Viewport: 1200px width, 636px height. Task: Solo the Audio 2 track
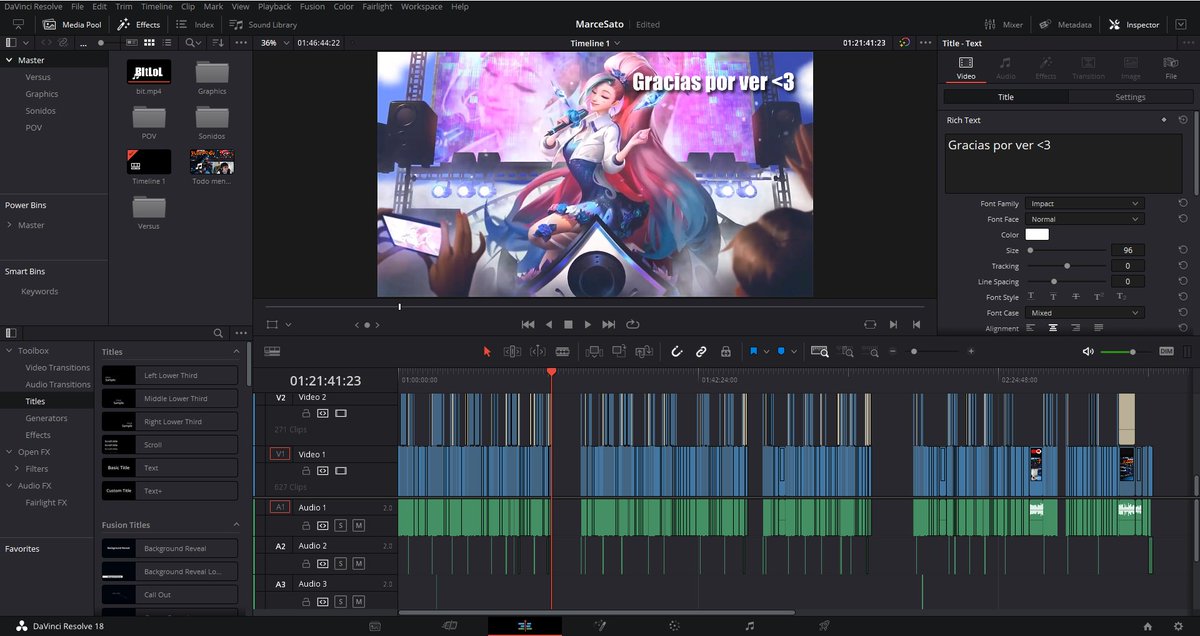(x=341, y=563)
